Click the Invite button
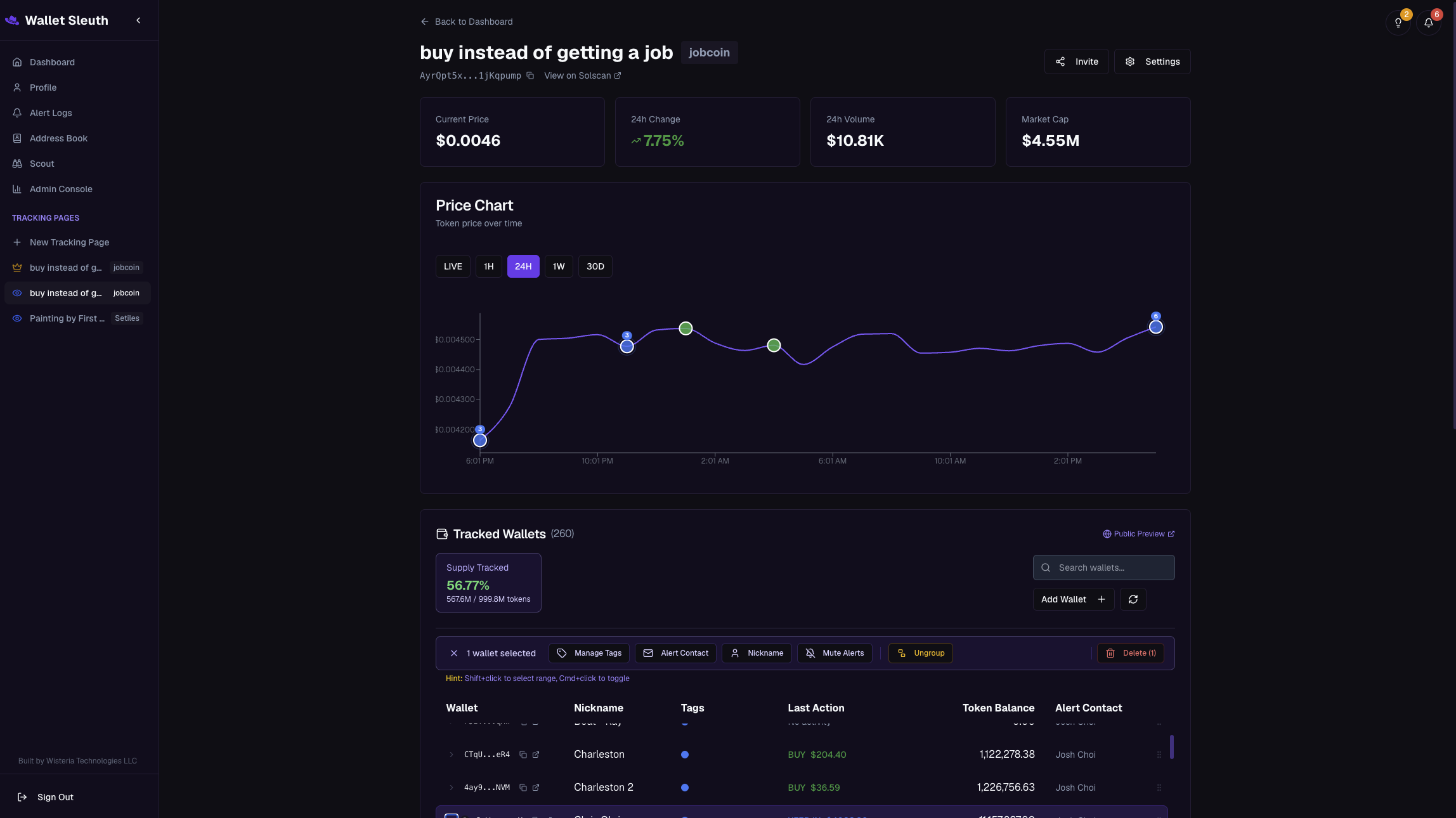Screen dimensions: 1456x818 (x=1076, y=62)
